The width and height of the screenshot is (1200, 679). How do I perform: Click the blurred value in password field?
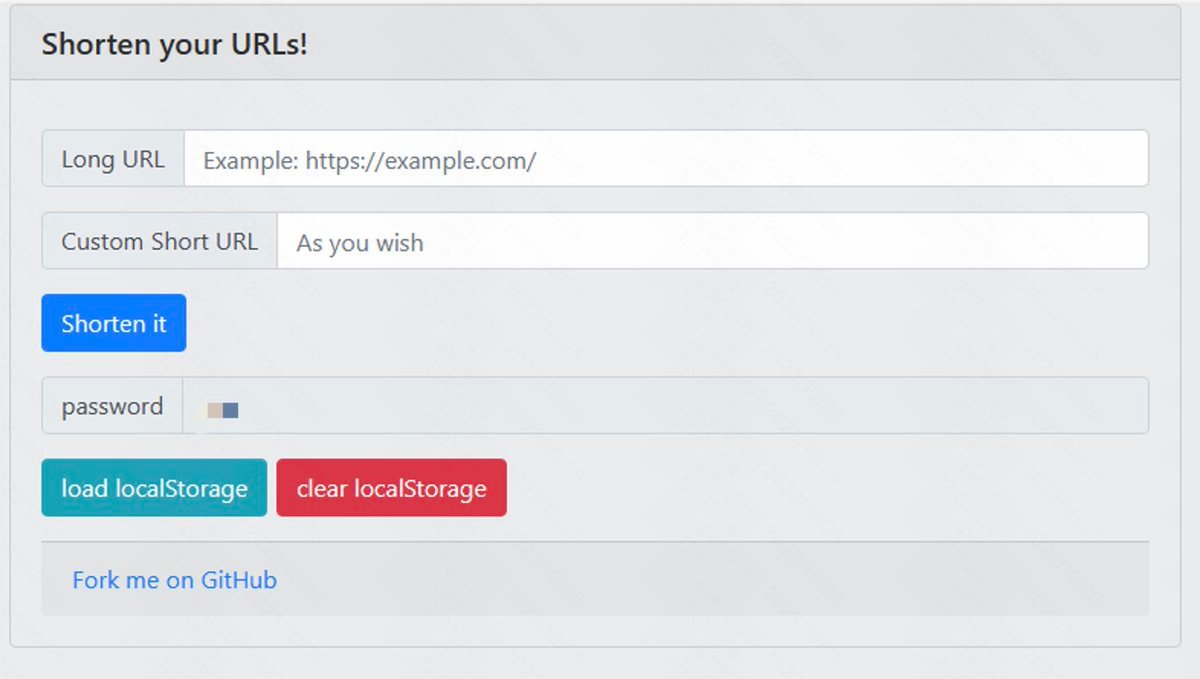(222, 410)
